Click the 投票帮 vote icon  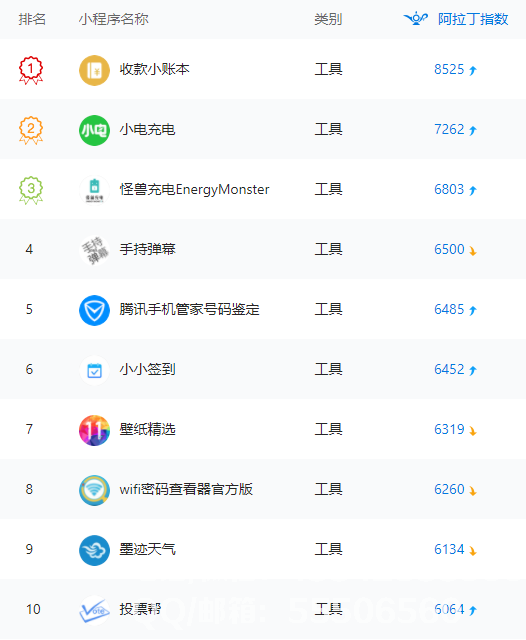point(94,610)
